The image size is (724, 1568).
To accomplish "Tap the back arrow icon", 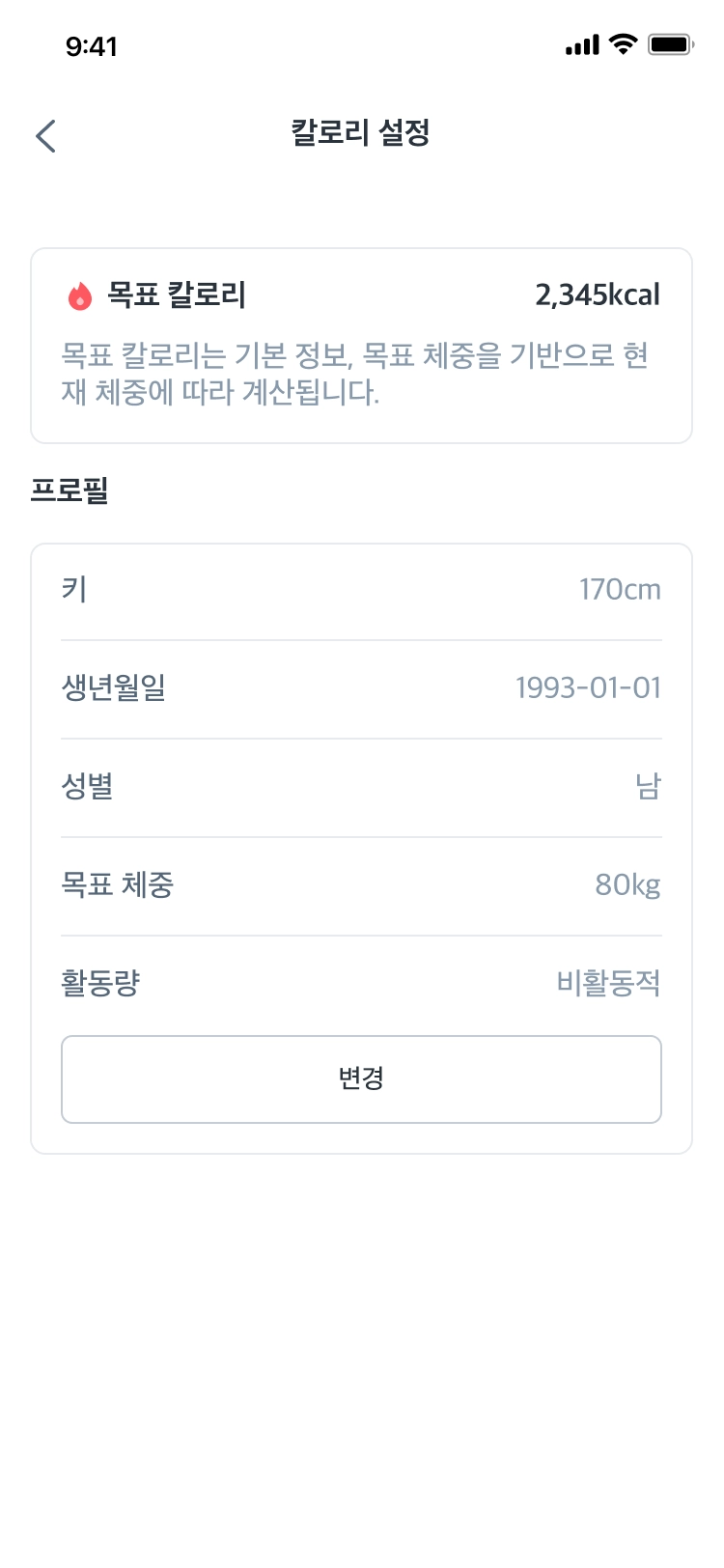I will pos(45,136).
